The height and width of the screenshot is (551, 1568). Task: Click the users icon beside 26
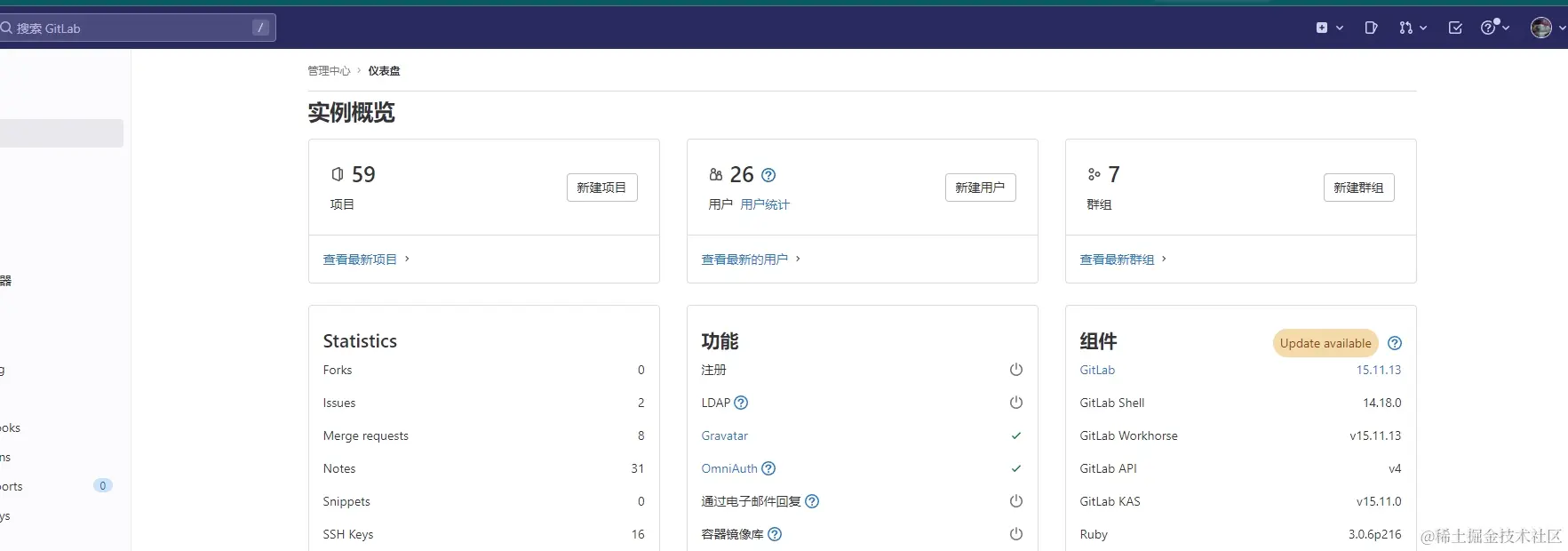(x=716, y=174)
